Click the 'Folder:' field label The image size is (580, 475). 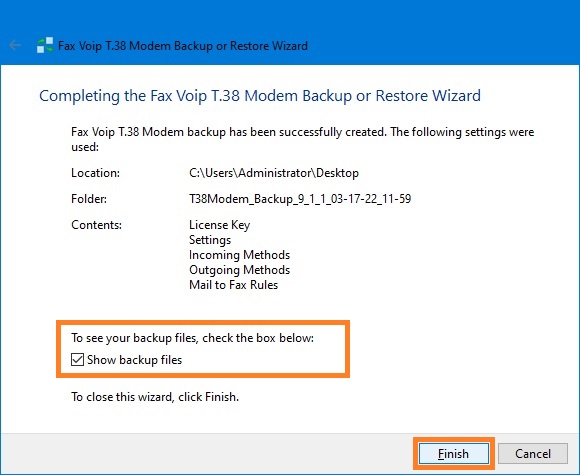[x=89, y=199]
